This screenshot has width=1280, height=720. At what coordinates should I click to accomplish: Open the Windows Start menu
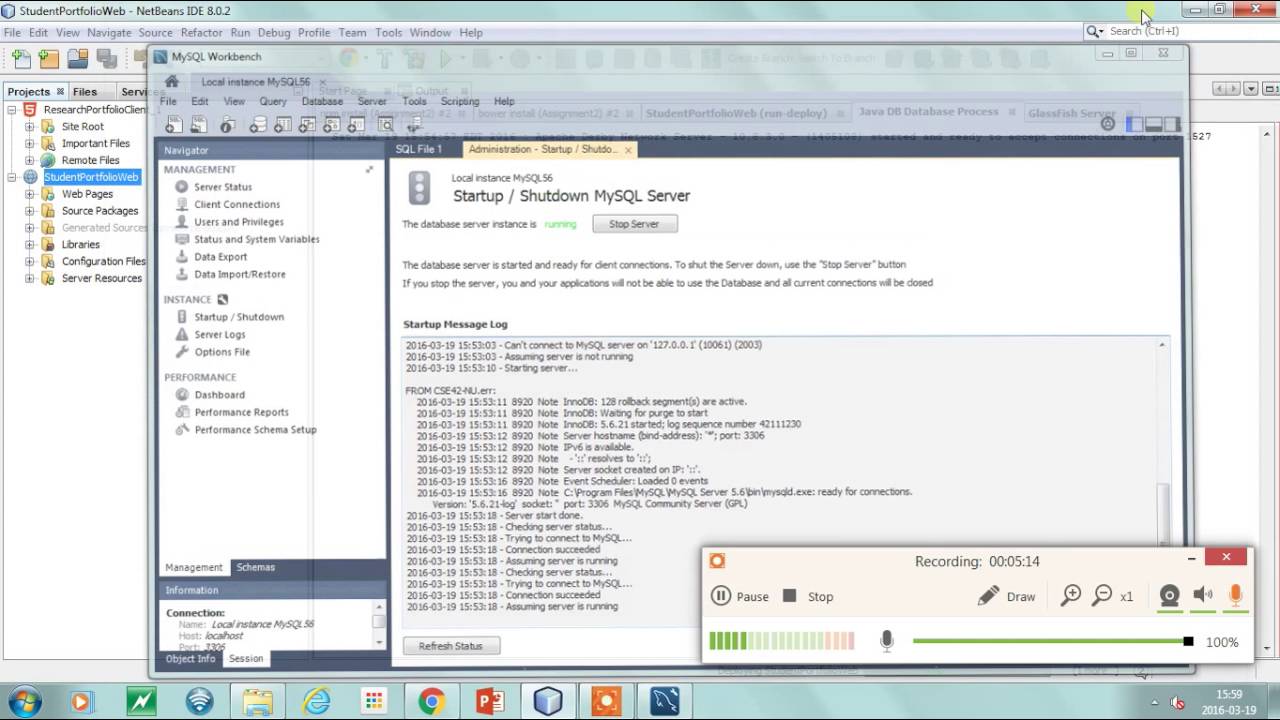[x=23, y=701]
